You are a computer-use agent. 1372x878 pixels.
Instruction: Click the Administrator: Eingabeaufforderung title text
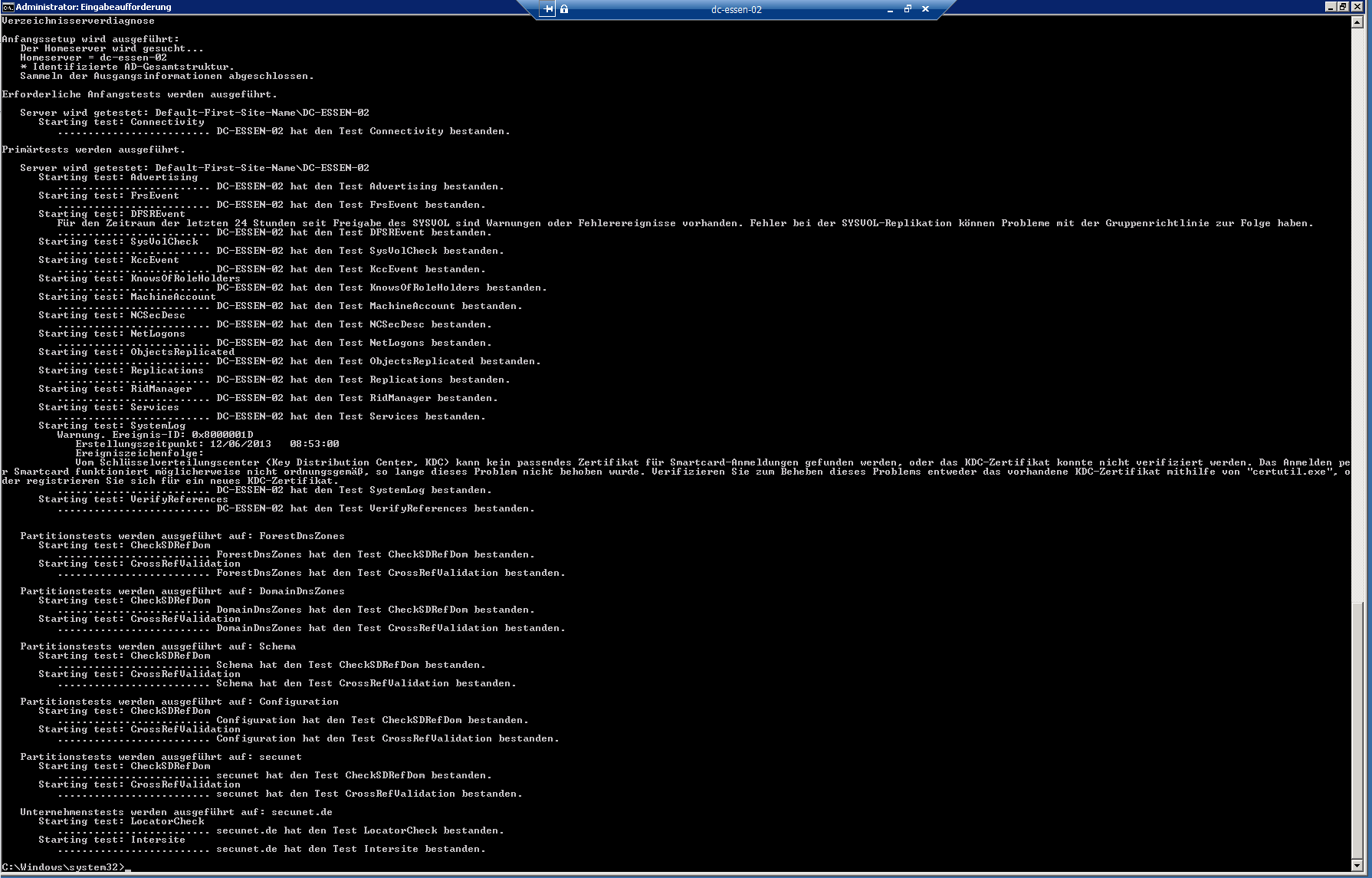coord(94,7)
